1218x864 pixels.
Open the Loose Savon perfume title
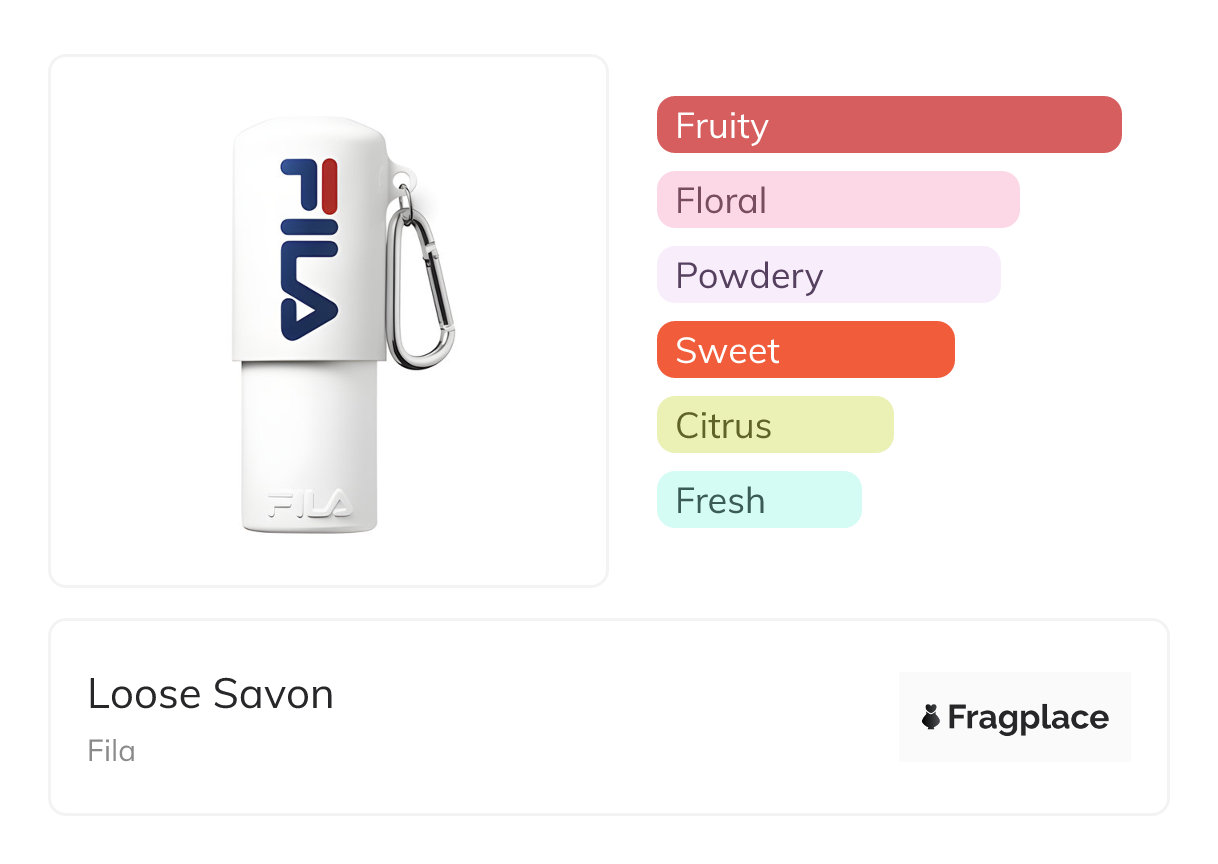click(210, 694)
